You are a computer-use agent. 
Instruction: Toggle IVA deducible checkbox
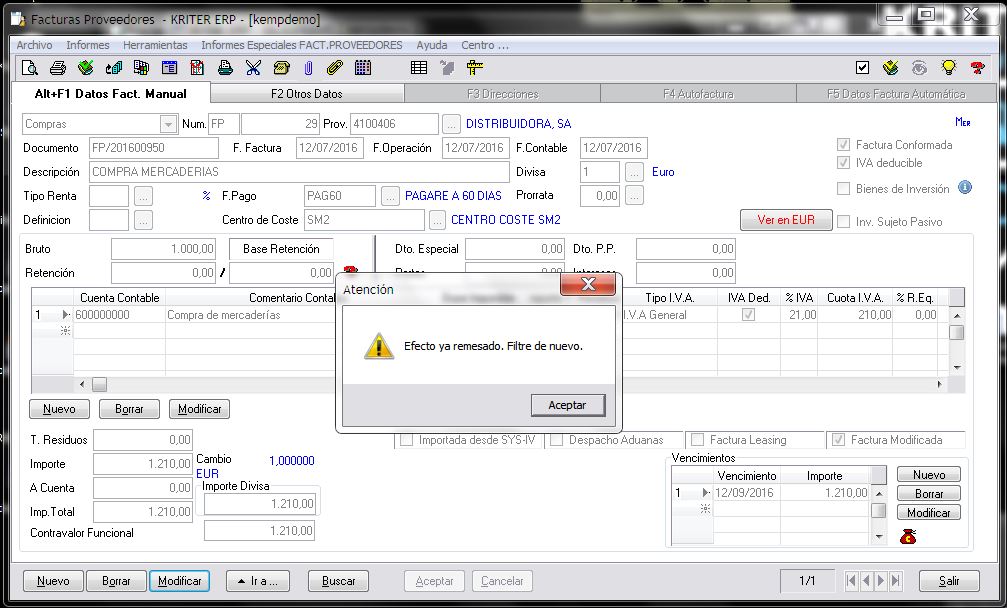point(843,162)
